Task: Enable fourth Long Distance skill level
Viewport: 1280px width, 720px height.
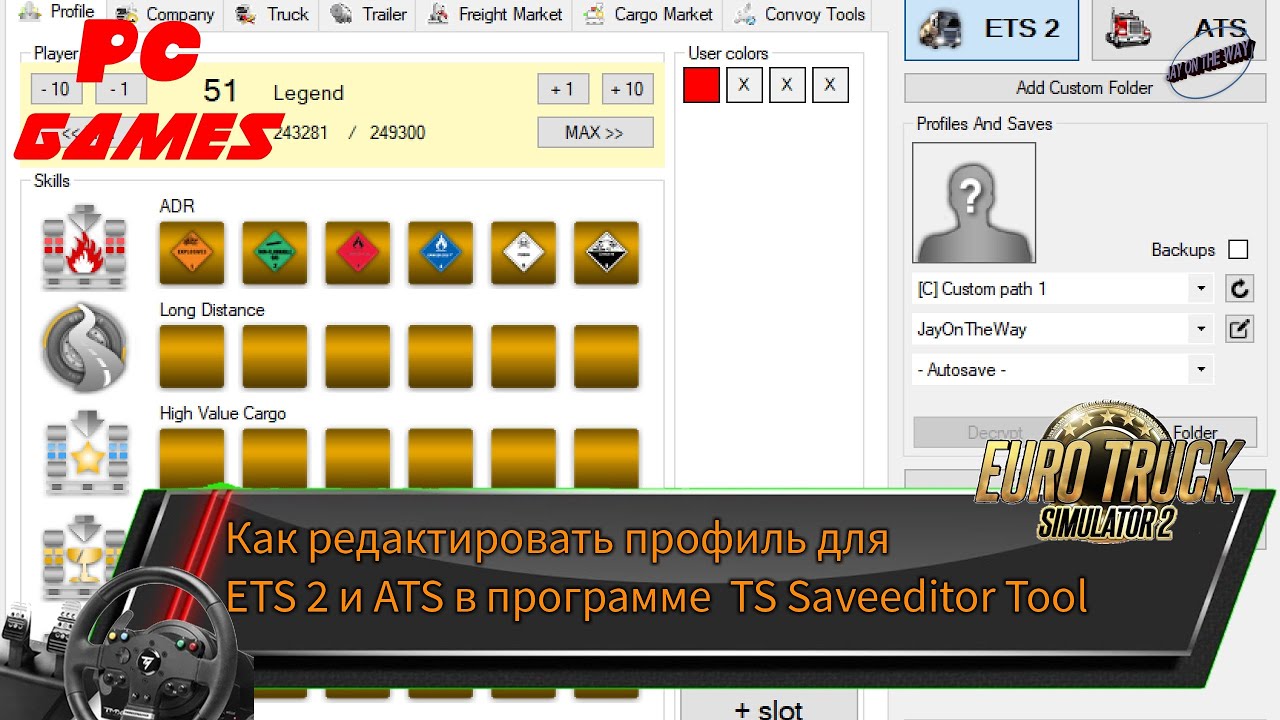Action: coord(441,357)
